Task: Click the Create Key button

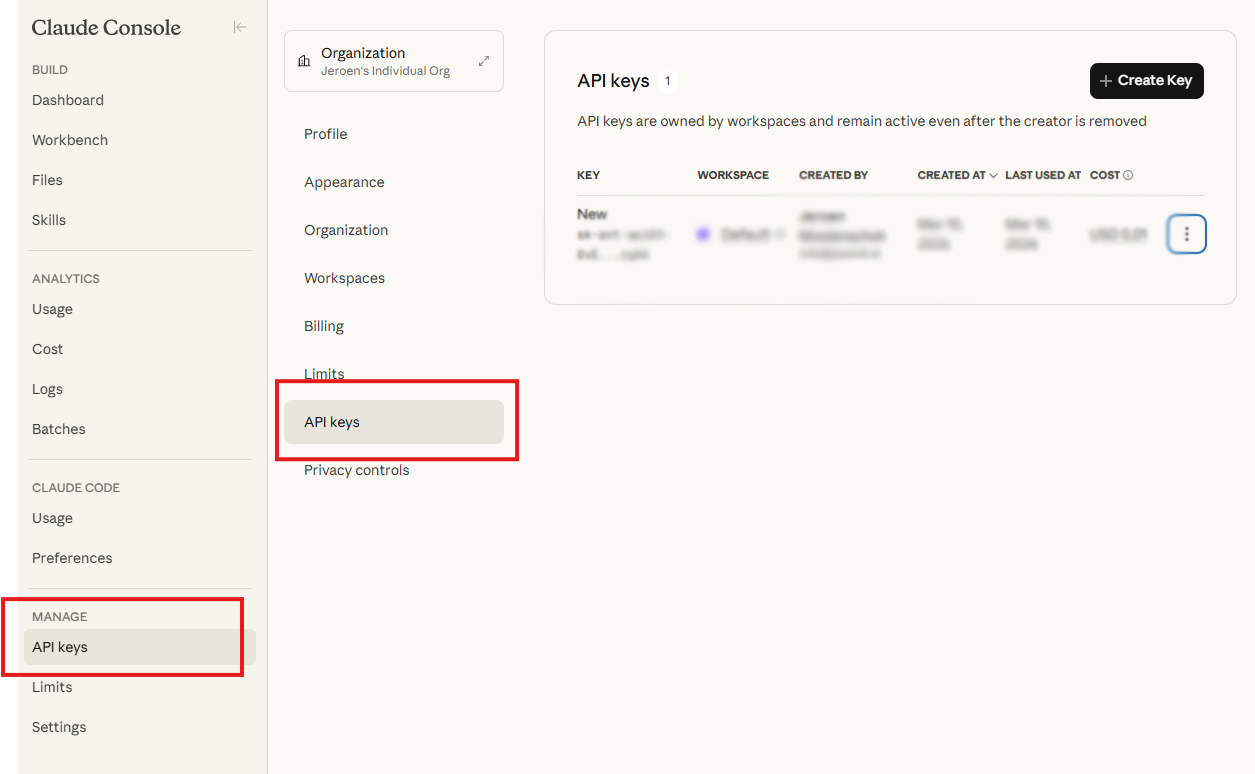Action: 1147,81
